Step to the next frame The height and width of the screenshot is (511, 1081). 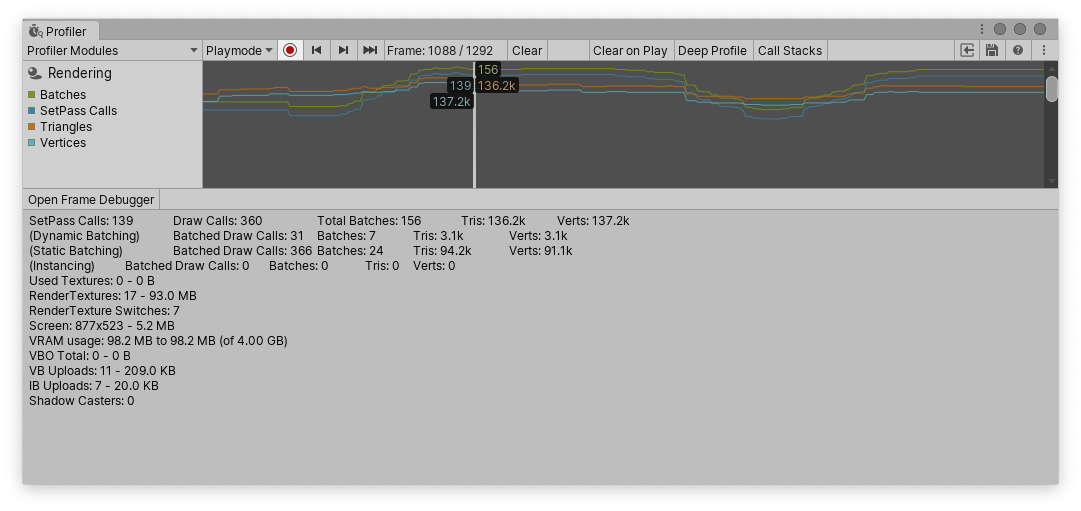coord(343,50)
